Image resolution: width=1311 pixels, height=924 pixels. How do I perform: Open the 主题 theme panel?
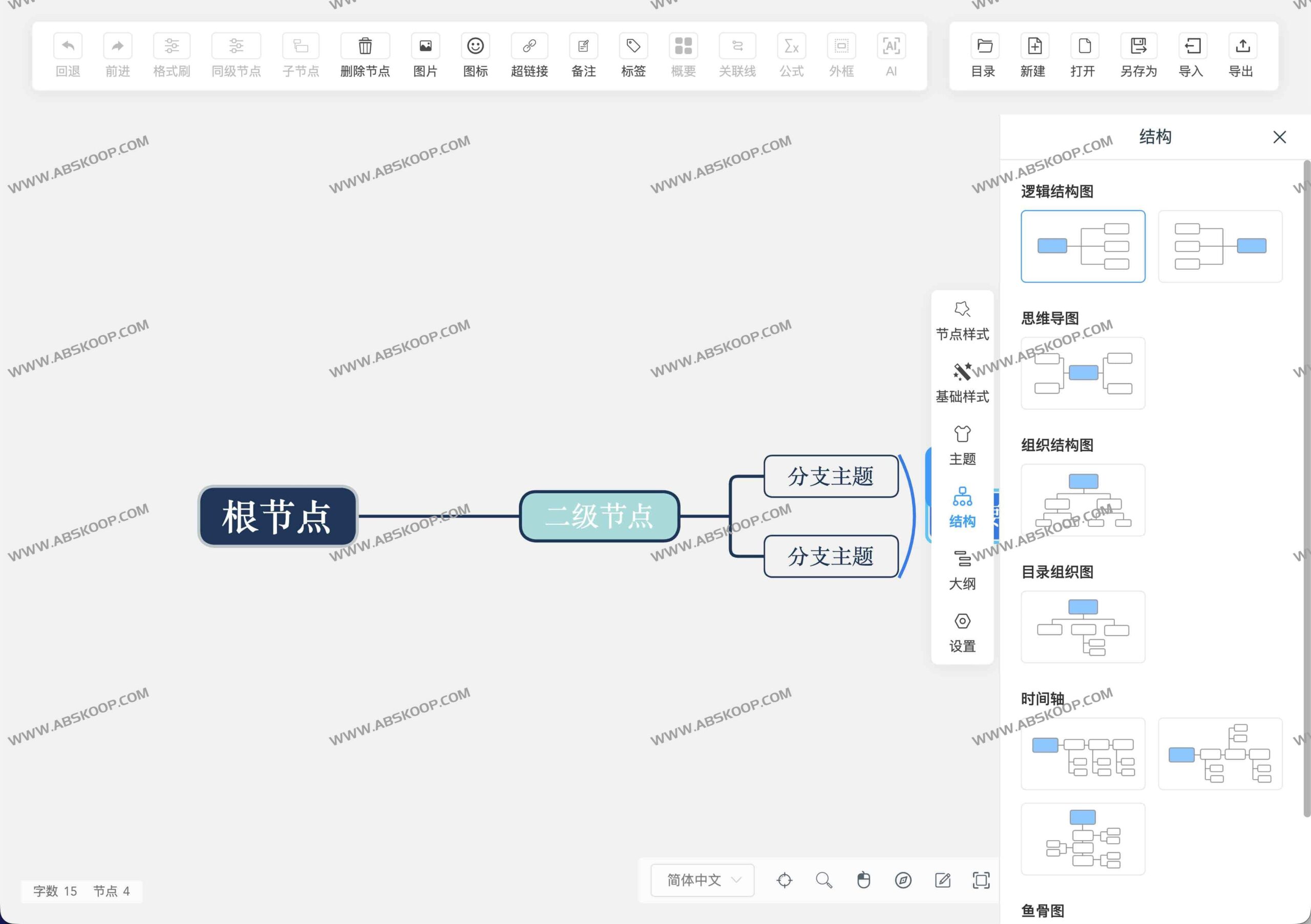tap(962, 445)
